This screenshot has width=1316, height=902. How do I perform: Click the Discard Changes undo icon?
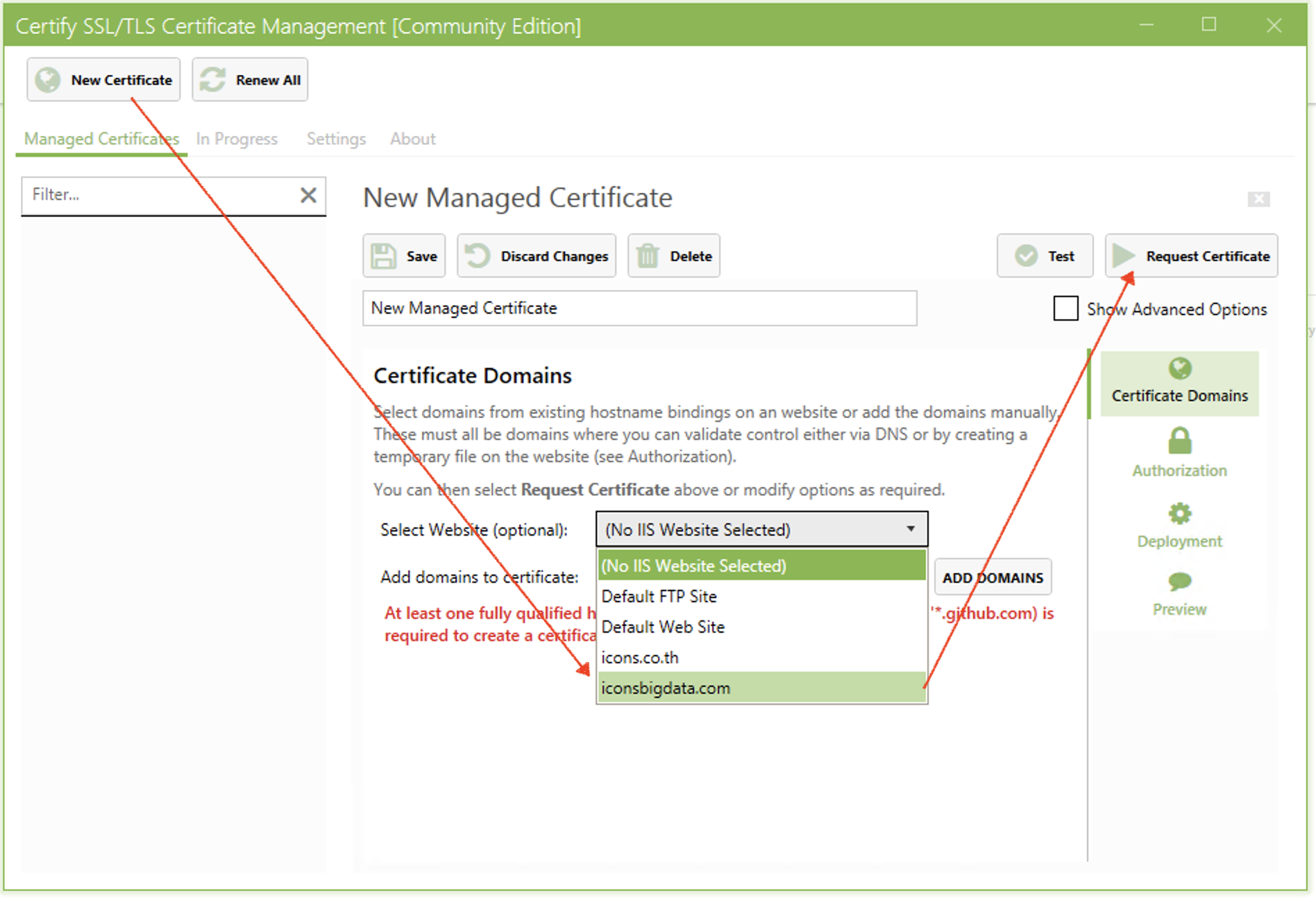point(477,256)
